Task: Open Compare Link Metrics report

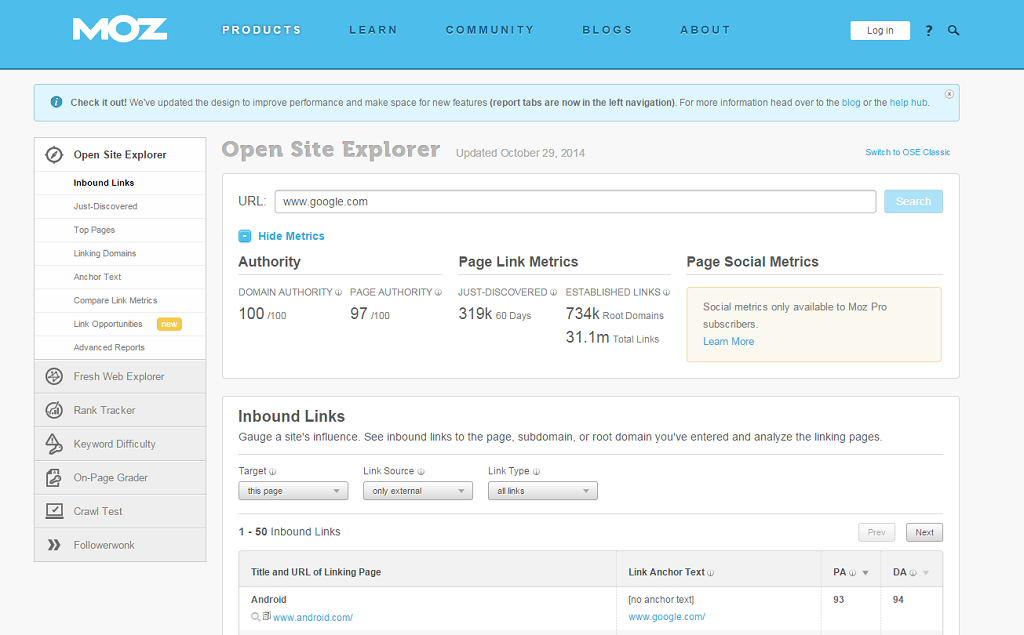Action: point(115,301)
